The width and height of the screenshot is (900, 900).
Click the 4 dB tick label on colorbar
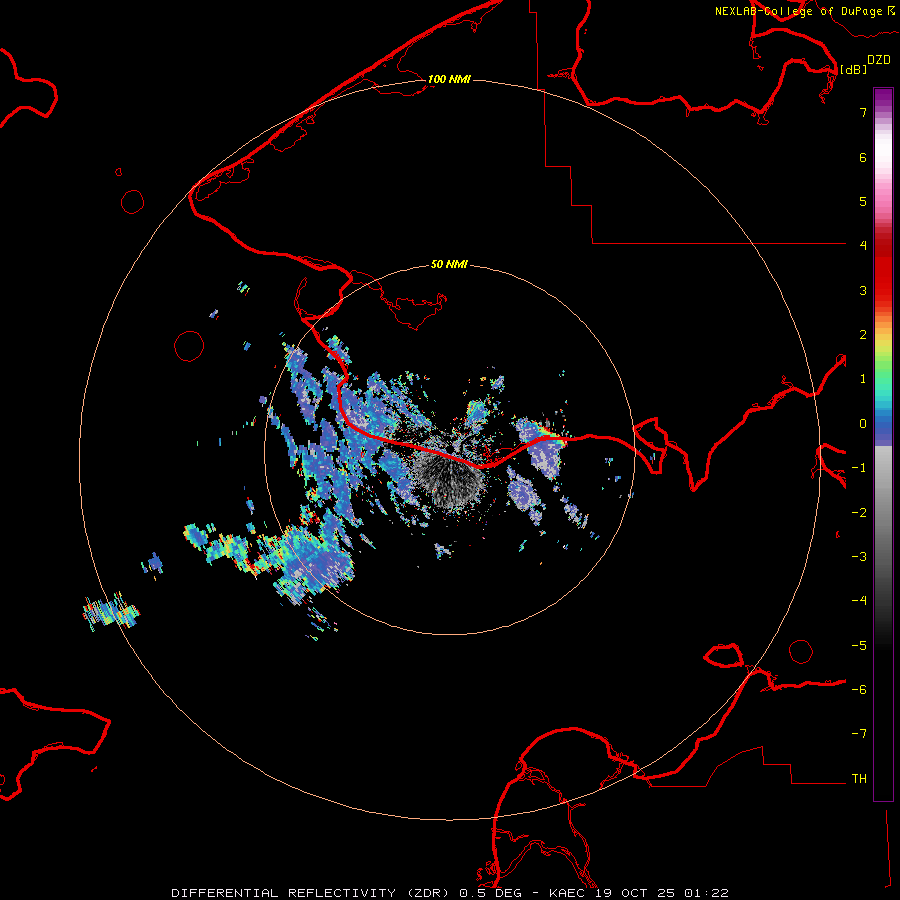pos(863,246)
